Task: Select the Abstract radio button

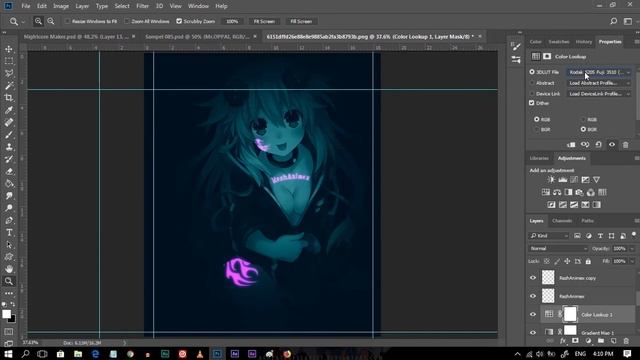Action: click(x=532, y=83)
